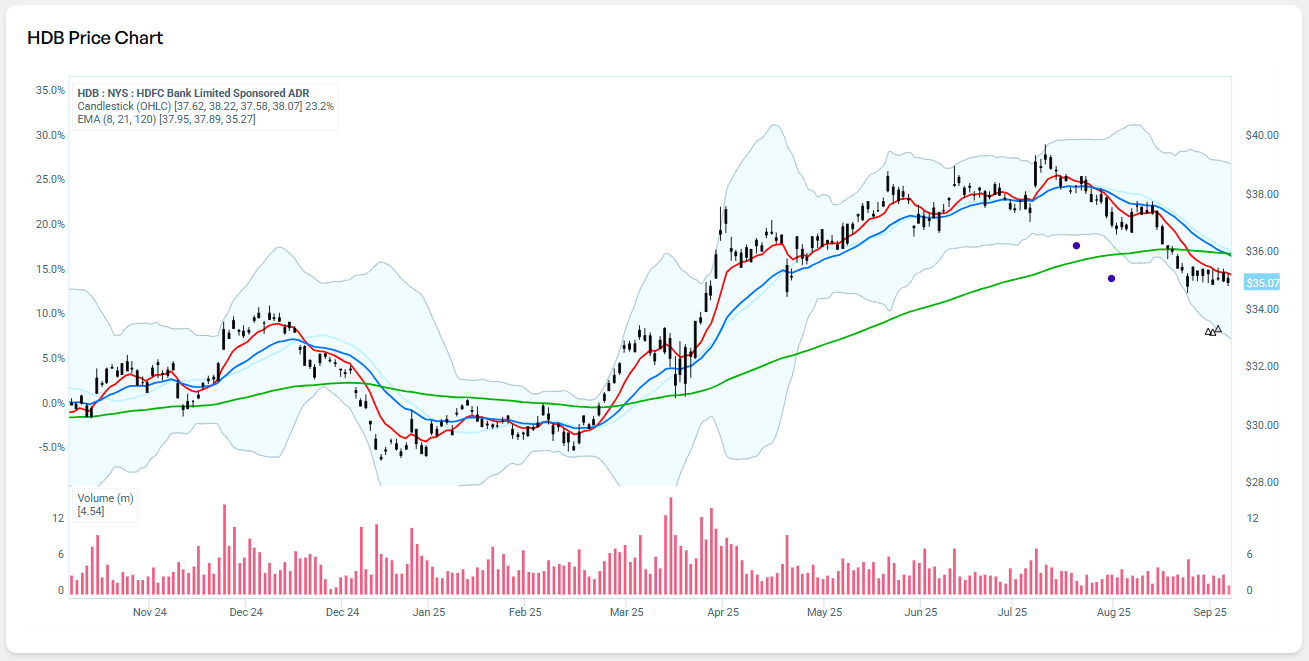The width and height of the screenshot is (1309, 661).
Task: Click the [4.54] volume value readout
Action: [91, 511]
